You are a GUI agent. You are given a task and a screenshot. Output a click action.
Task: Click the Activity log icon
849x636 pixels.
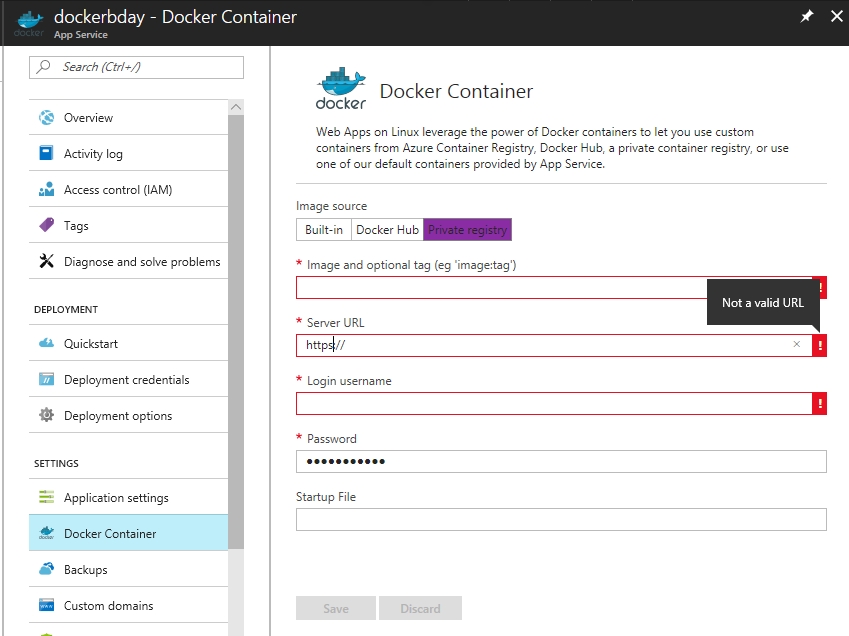[x=47, y=153]
